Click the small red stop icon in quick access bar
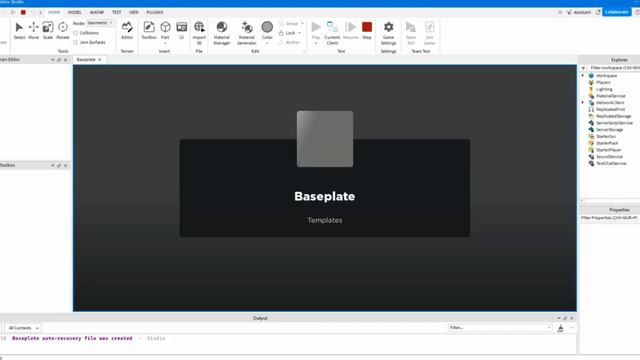Viewport: 640px width, 360px height. 23,12
